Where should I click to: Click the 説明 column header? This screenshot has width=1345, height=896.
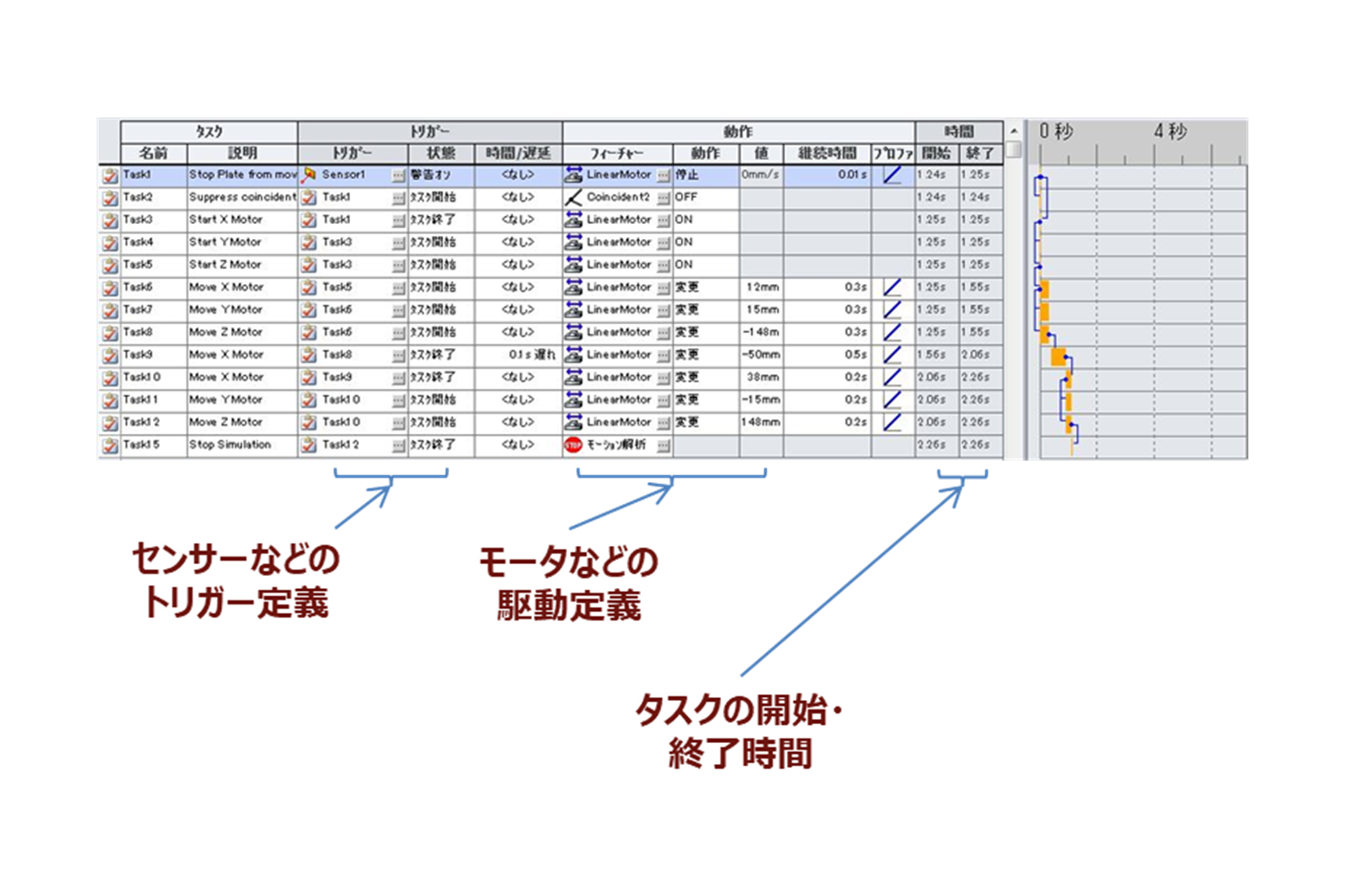coord(242,153)
